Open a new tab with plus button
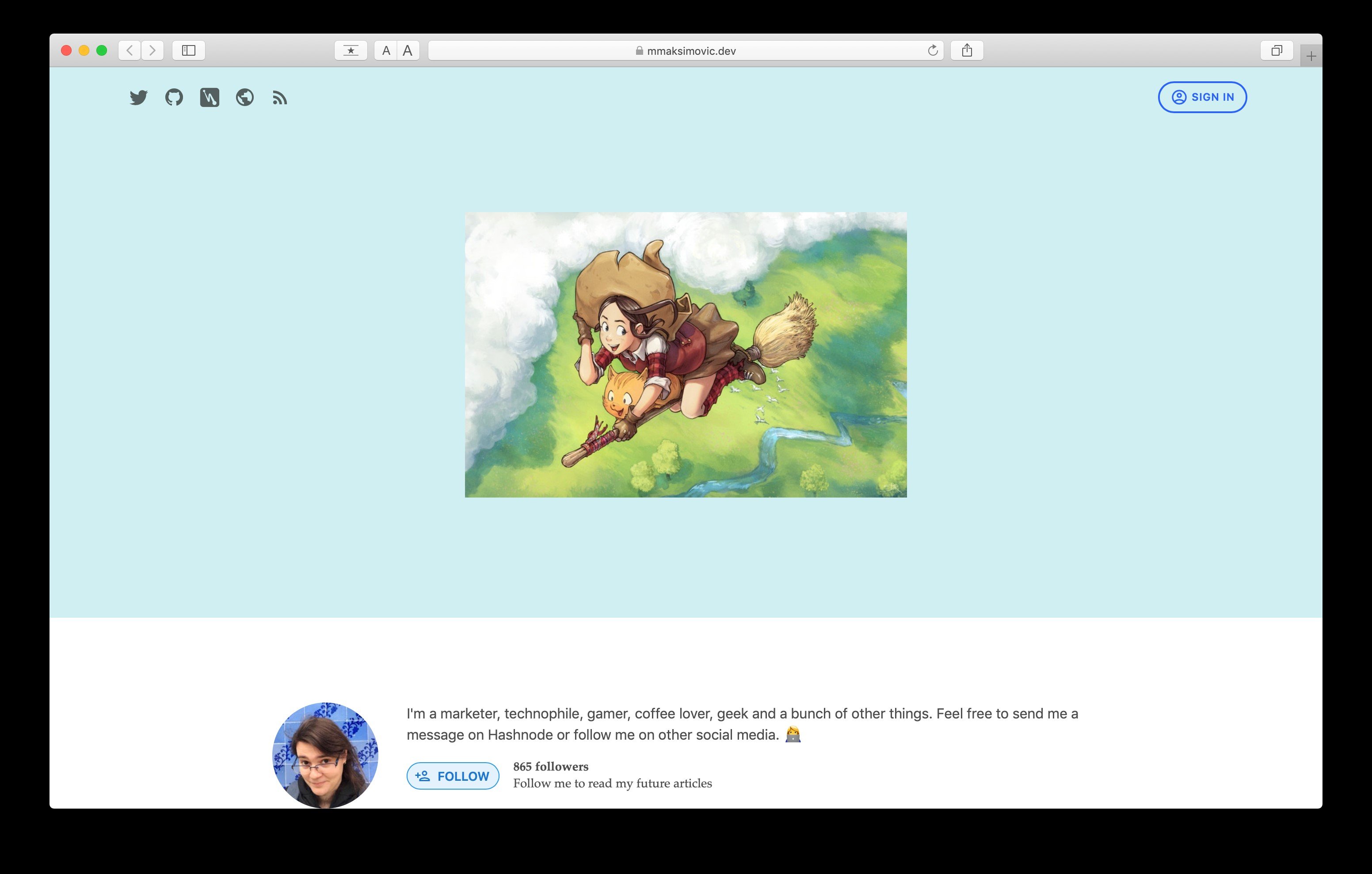 [1311, 56]
